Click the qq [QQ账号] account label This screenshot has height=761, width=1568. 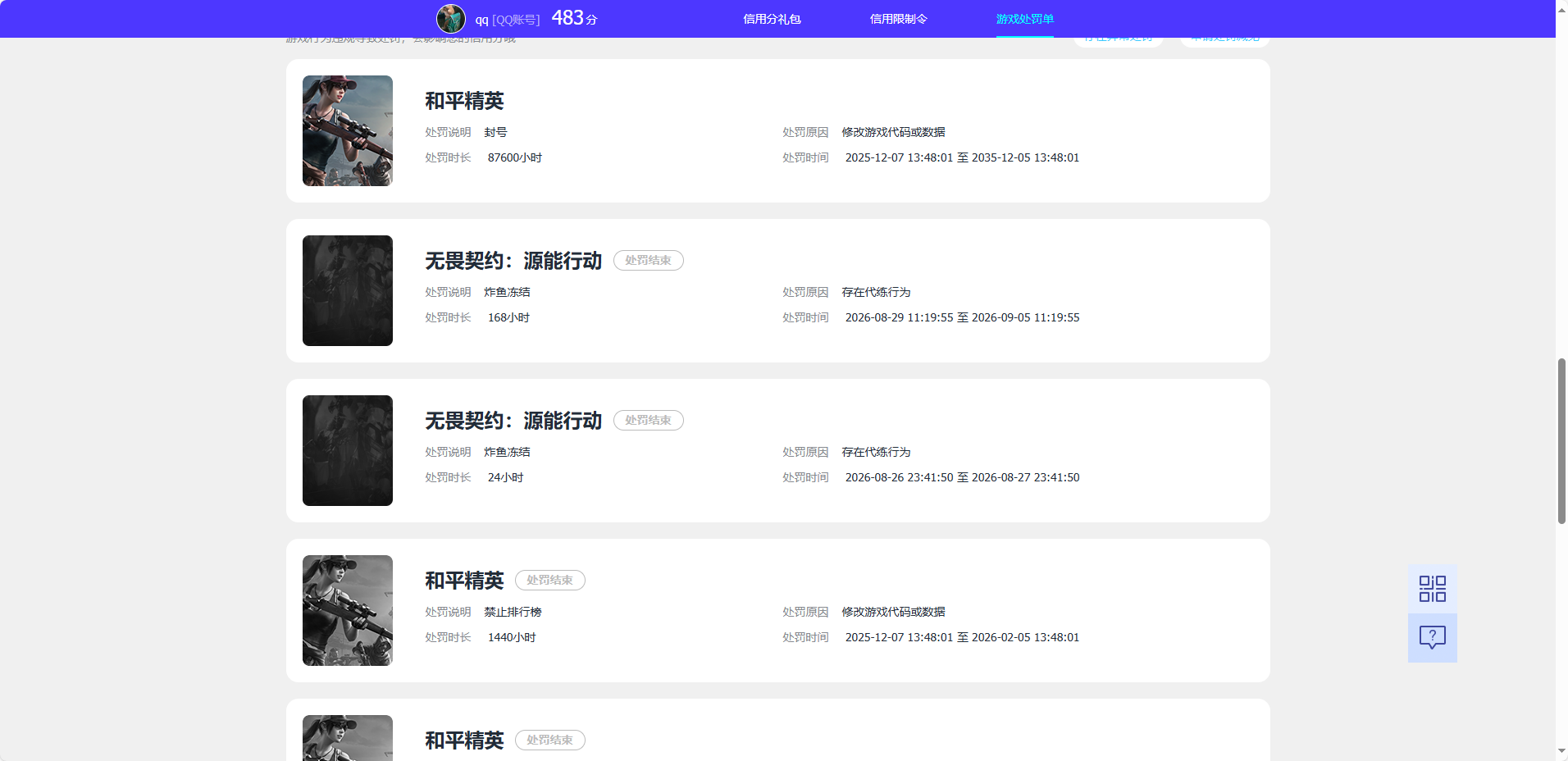coord(507,20)
